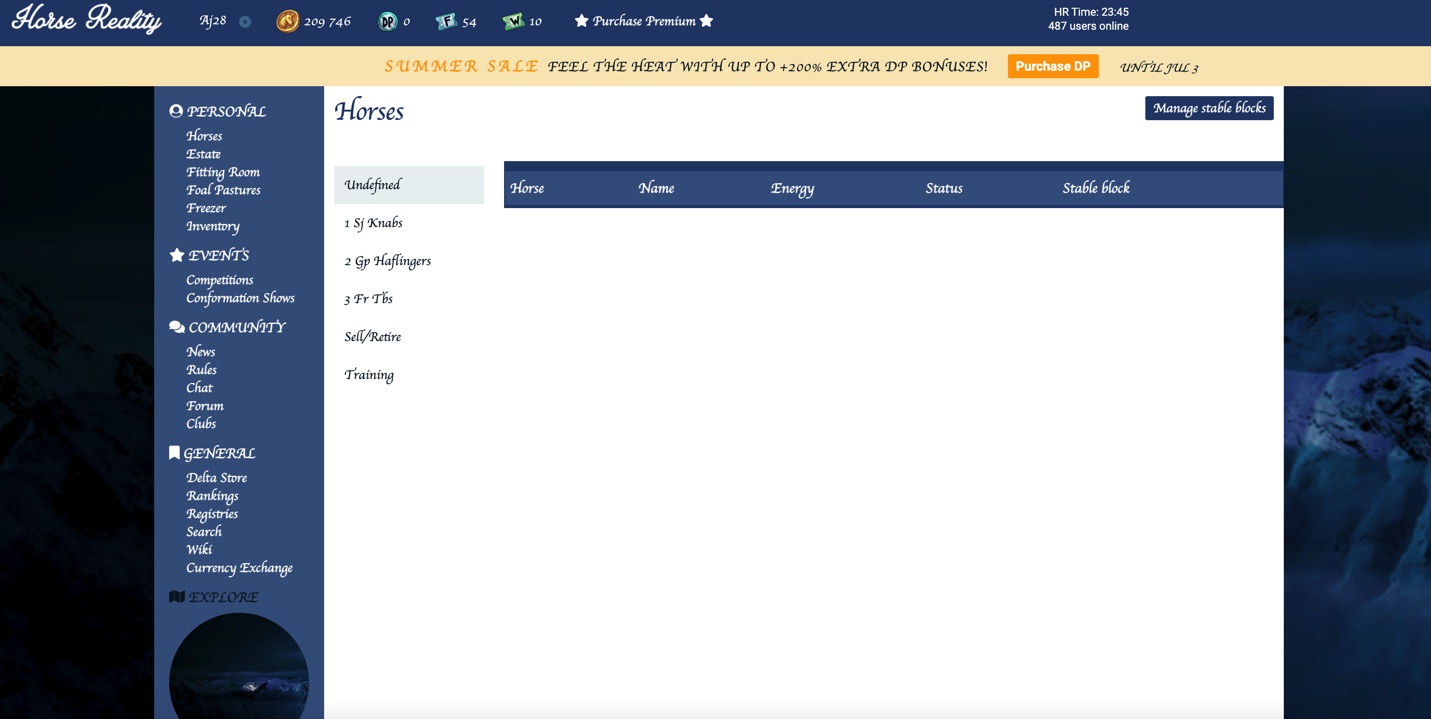Click the General bookmark icon
1431x719 pixels.
click(x=174, y=453)
